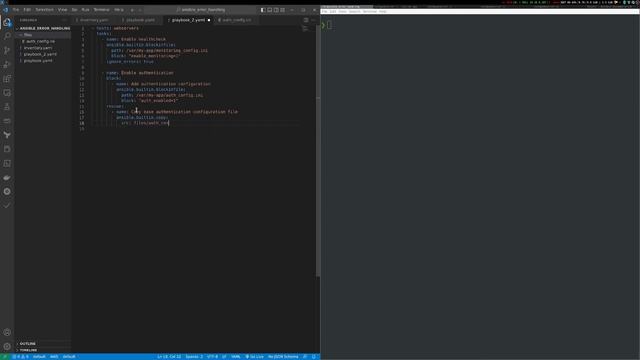Toggle secondary side bar layout icon

coord(276,10)
